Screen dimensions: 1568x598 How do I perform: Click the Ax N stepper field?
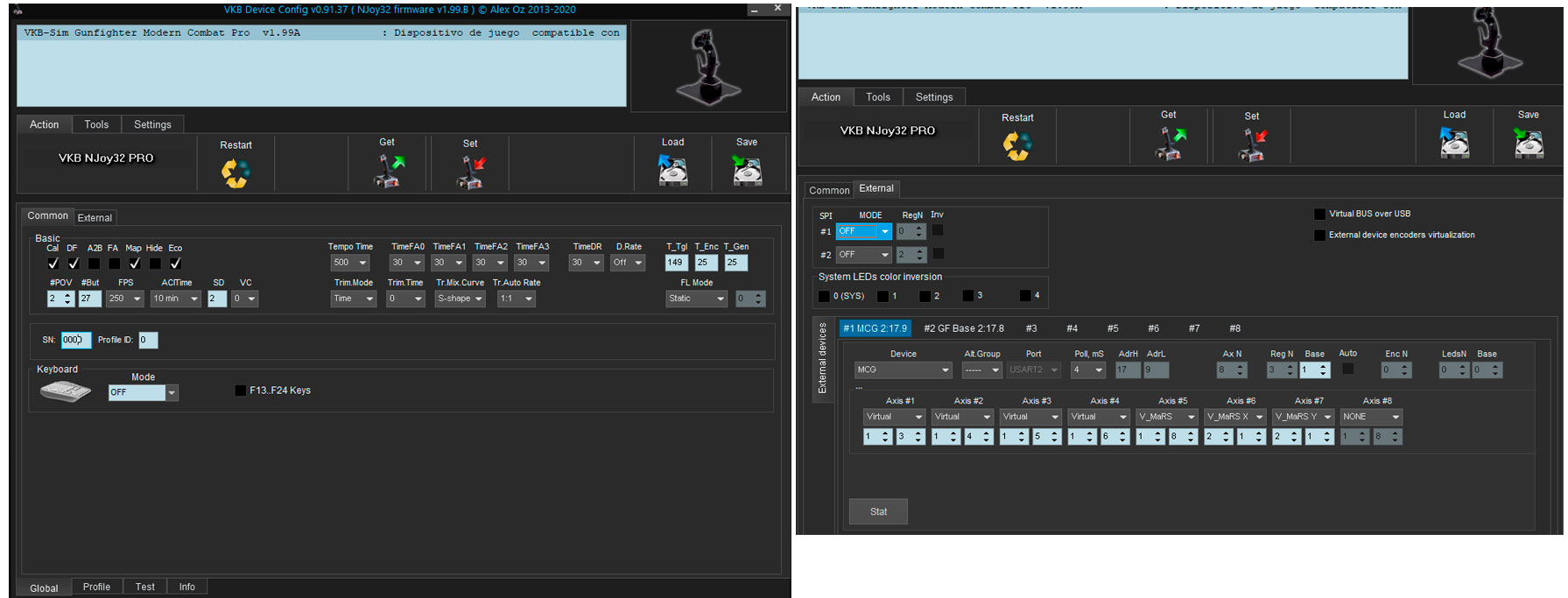[x=1232, y=370]
